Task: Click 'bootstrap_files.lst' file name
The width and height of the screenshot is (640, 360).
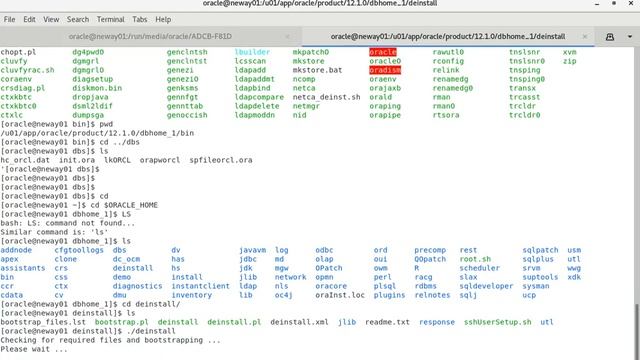Action: click(x=43, y=322)
